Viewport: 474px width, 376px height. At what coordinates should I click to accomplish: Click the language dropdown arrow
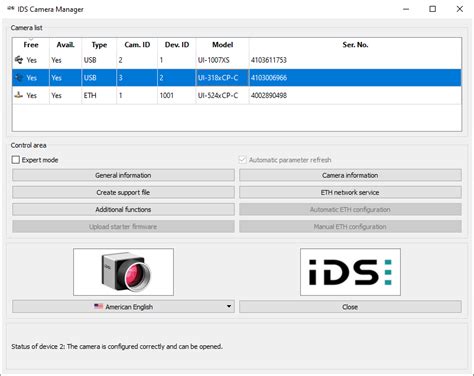pyautogui.click(x=229, y=306)
